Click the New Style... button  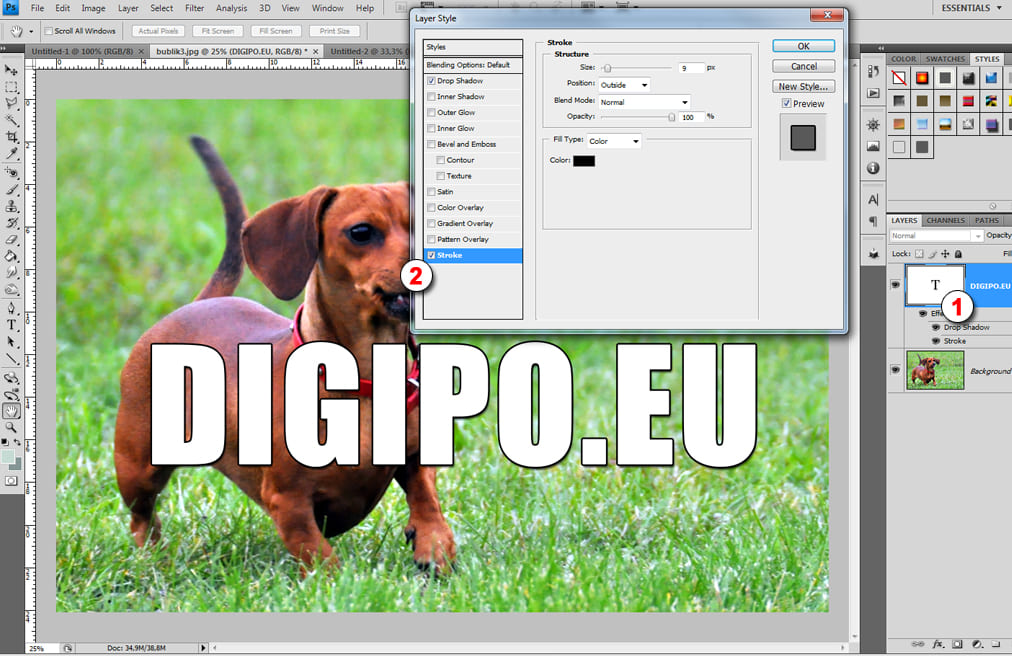point(803,87)
